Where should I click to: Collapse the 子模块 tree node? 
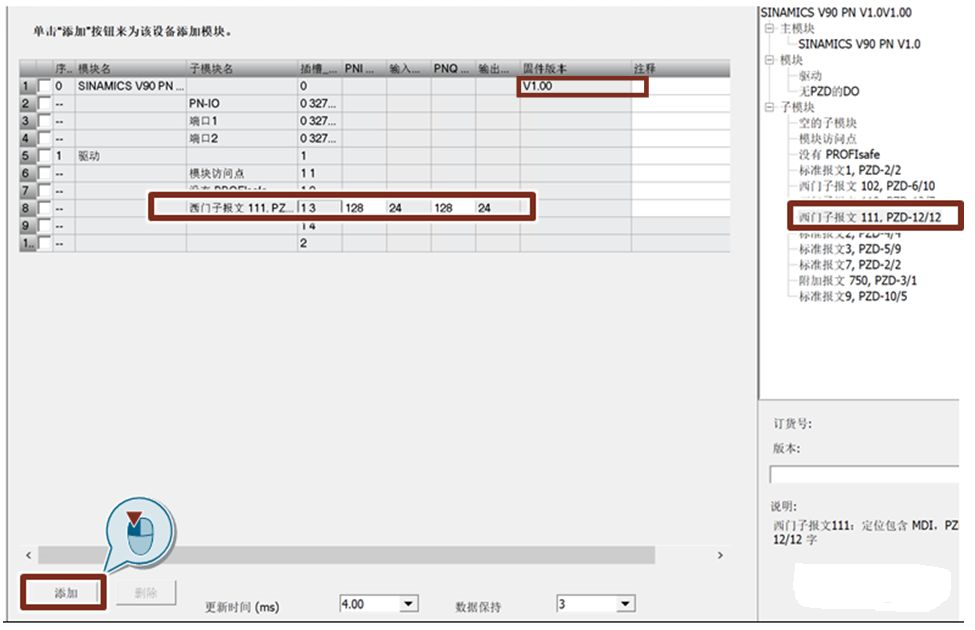tap(769, 107)
